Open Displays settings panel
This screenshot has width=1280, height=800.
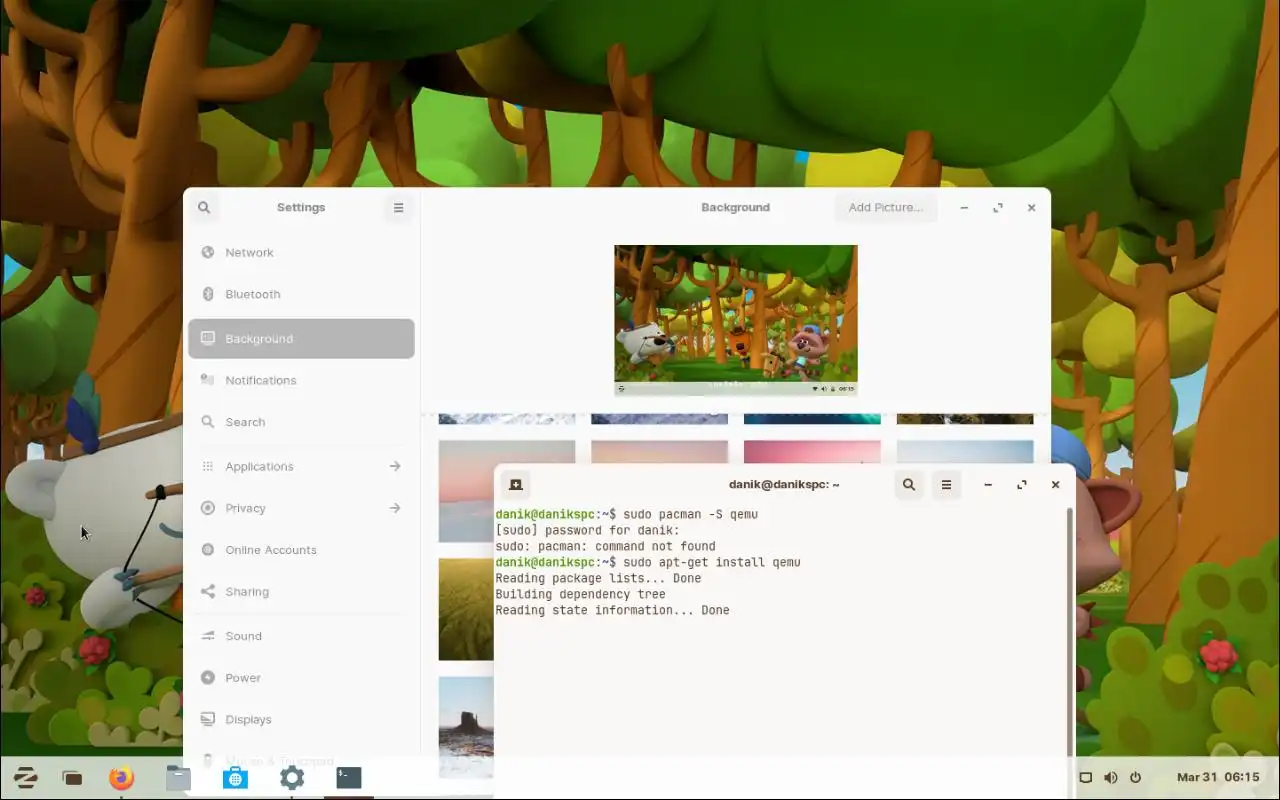[301, 720]
